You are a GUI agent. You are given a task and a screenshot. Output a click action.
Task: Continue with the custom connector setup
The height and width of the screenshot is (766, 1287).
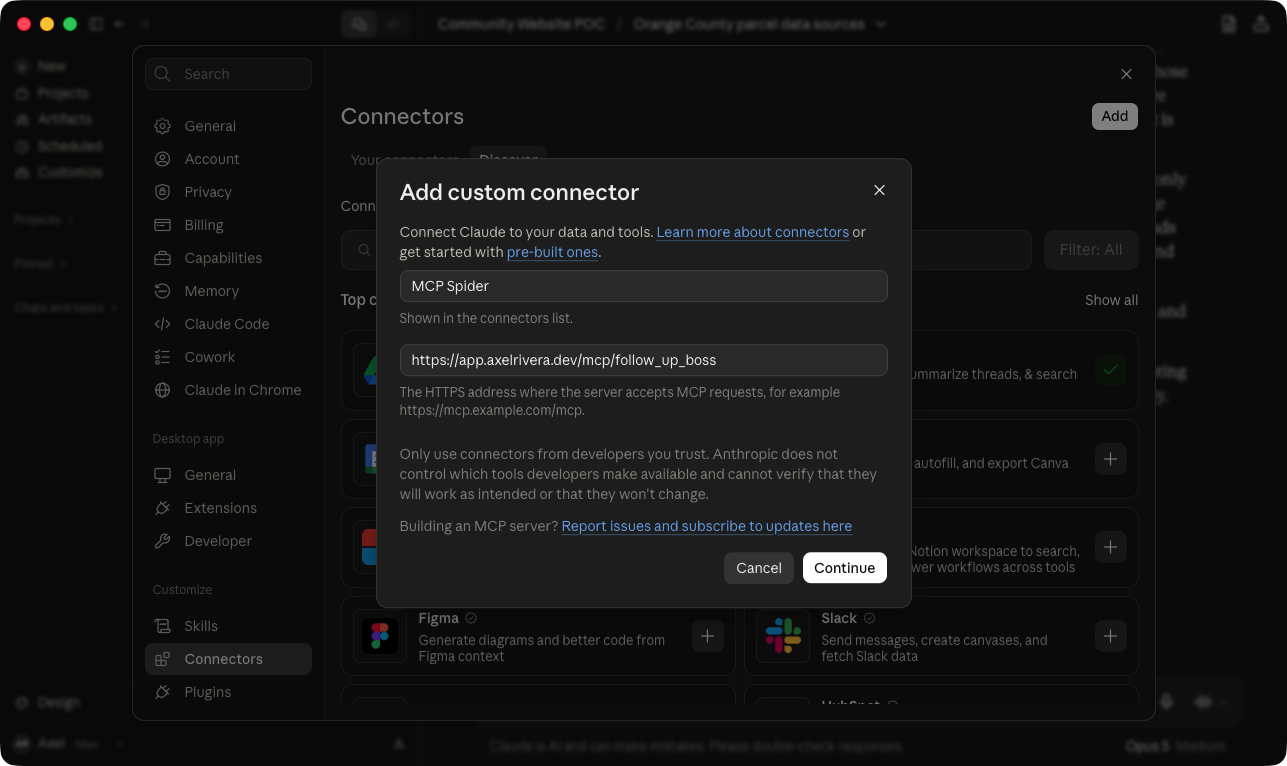pyautogui.click(x=844, y=568)
